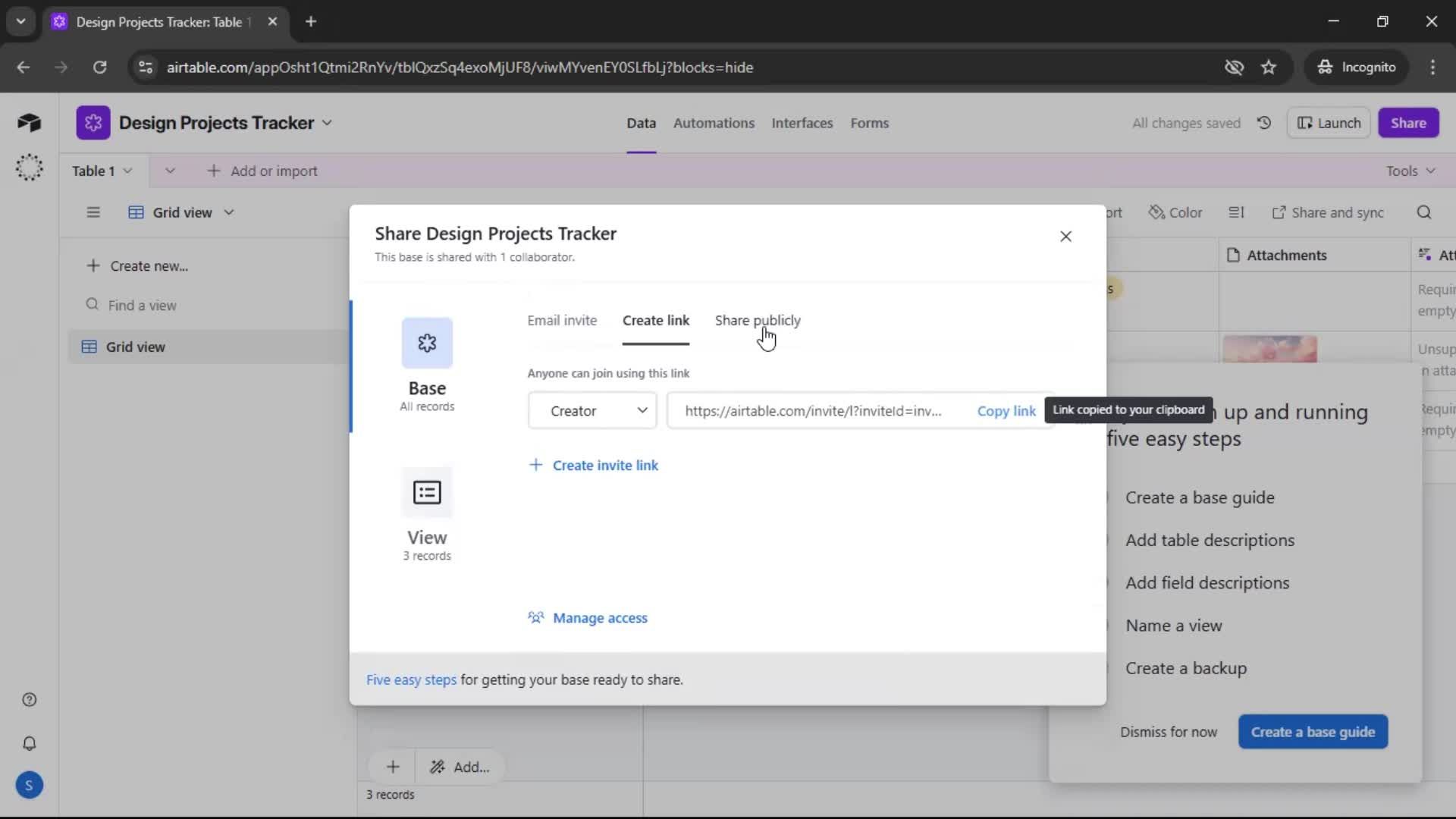
Task: Open the notifications bell icon
Action: pos(29,743)
